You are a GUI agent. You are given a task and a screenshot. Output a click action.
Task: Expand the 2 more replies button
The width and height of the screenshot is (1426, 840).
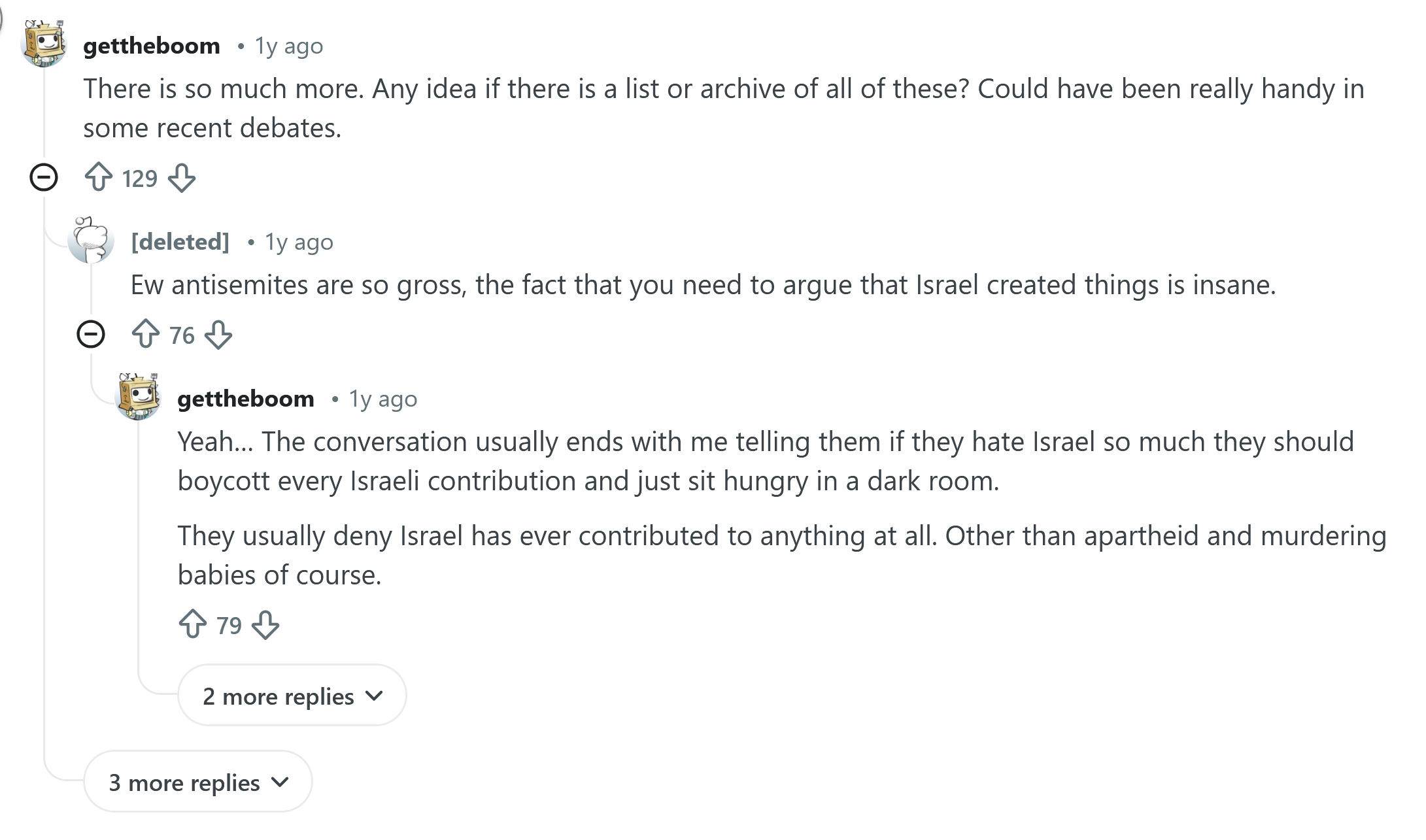[292, 696]
